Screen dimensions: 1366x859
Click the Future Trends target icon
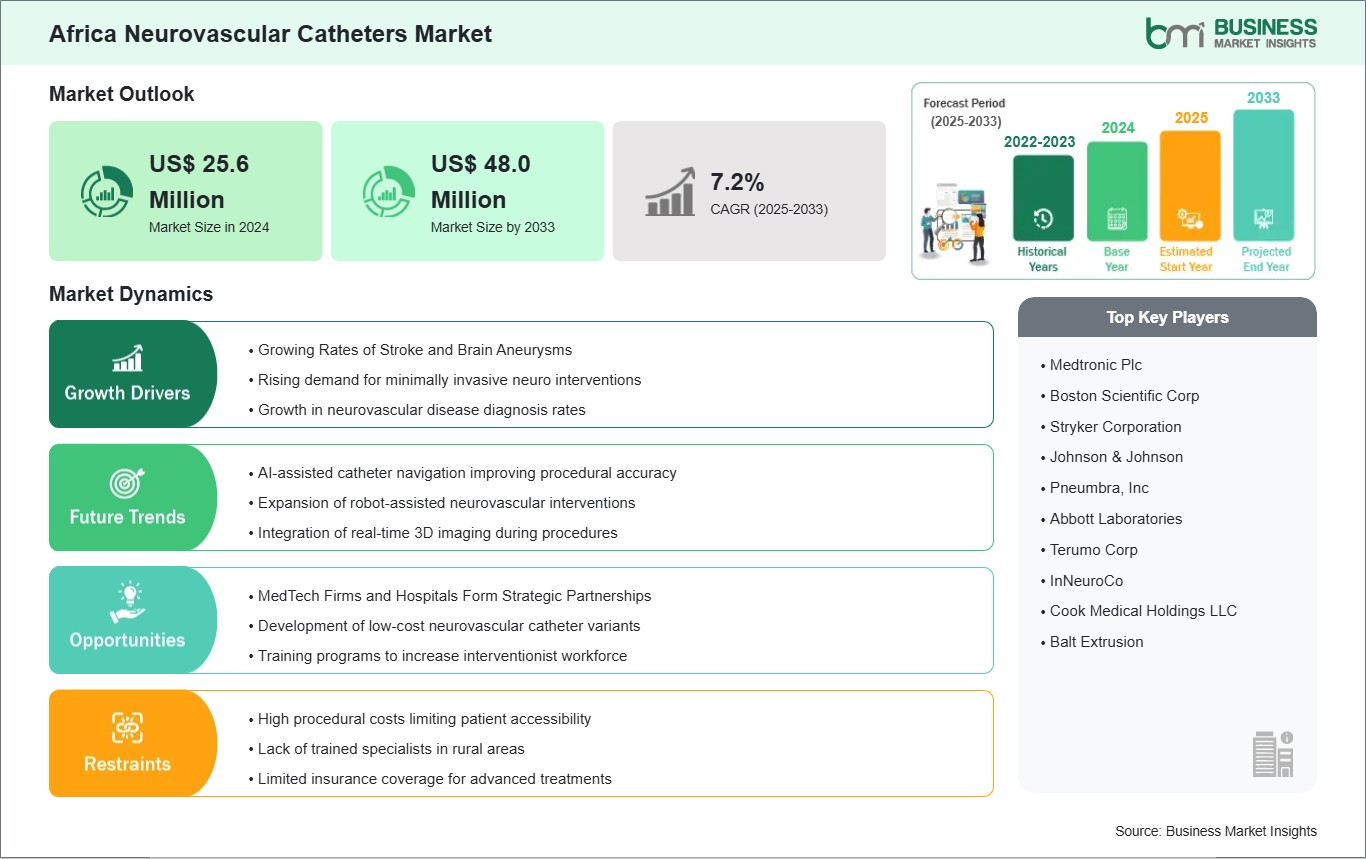pos(127,483)
